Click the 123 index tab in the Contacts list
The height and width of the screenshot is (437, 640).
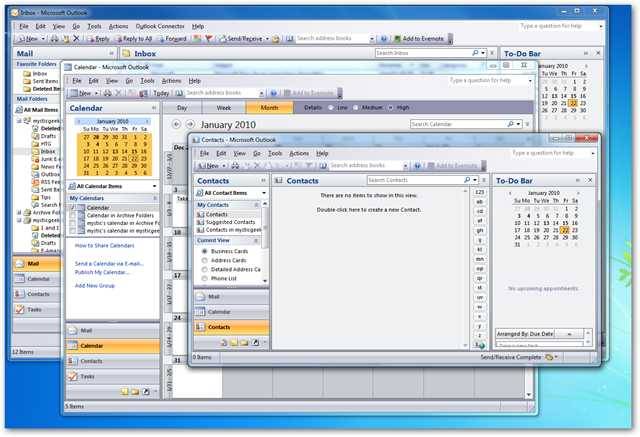click(480, 192)
